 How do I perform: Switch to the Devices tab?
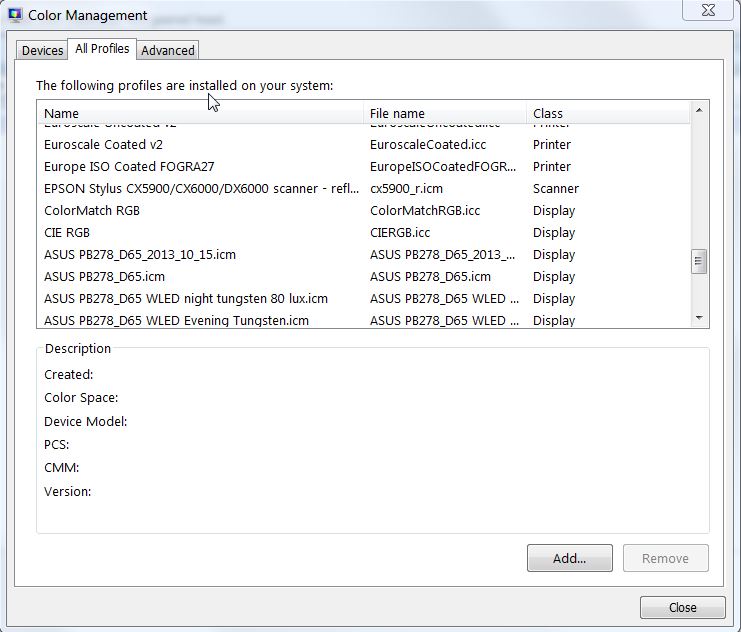click(42, 50)
